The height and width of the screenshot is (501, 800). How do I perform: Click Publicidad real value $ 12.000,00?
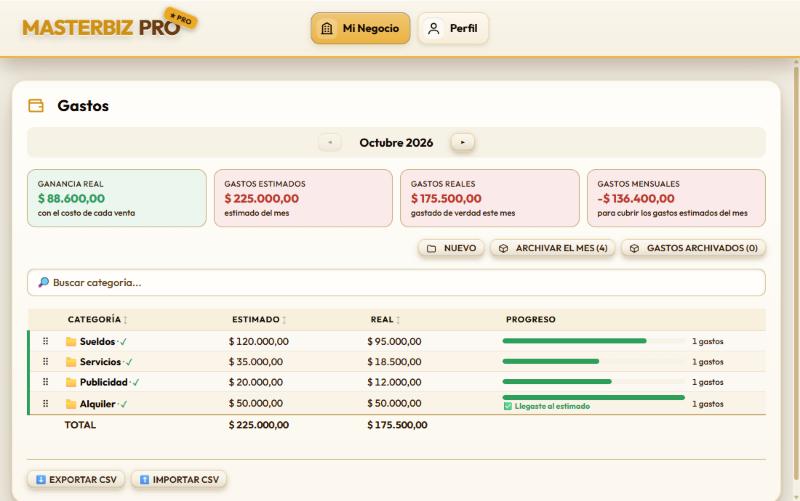394,383
